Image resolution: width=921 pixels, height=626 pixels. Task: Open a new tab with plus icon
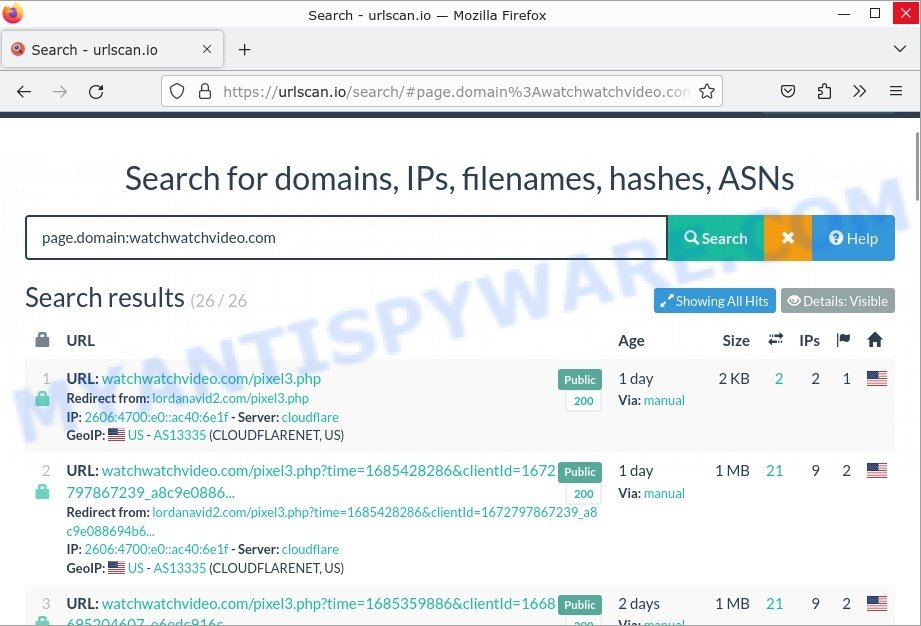pyautogui.click(x=244, y=50)
